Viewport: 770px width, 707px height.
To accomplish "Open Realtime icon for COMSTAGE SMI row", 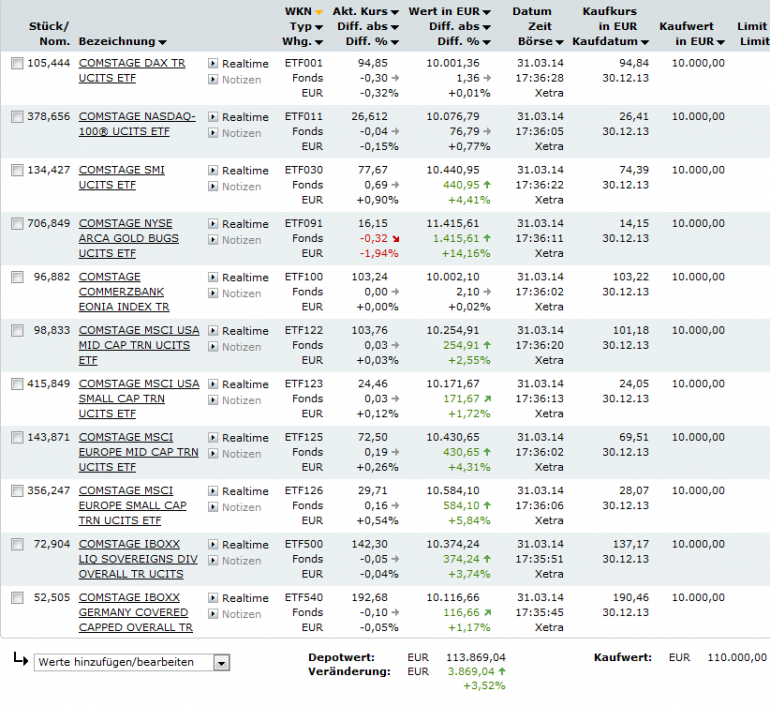I will click(x=213, y=170).
